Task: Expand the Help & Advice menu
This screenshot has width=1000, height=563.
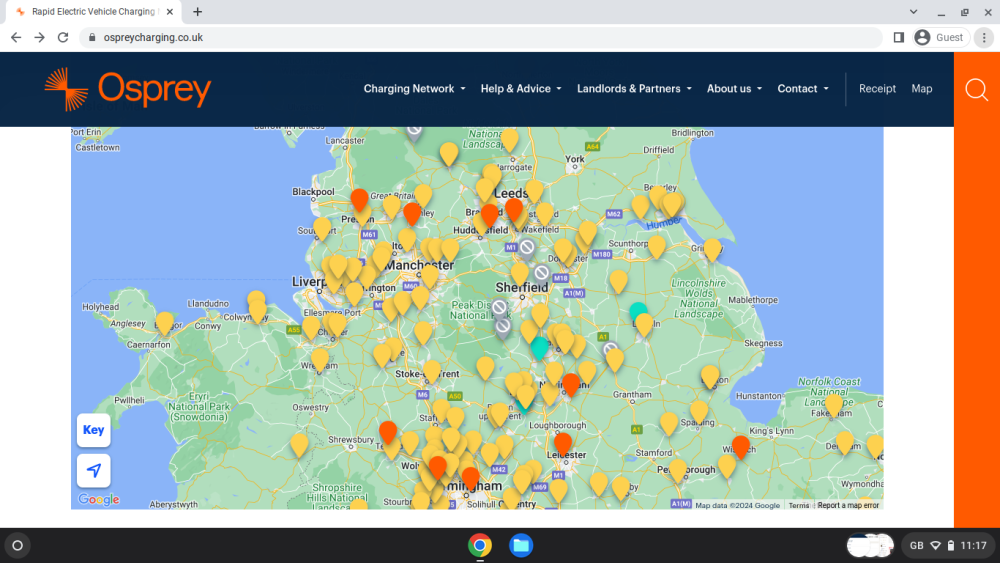Action: point(521,89)
